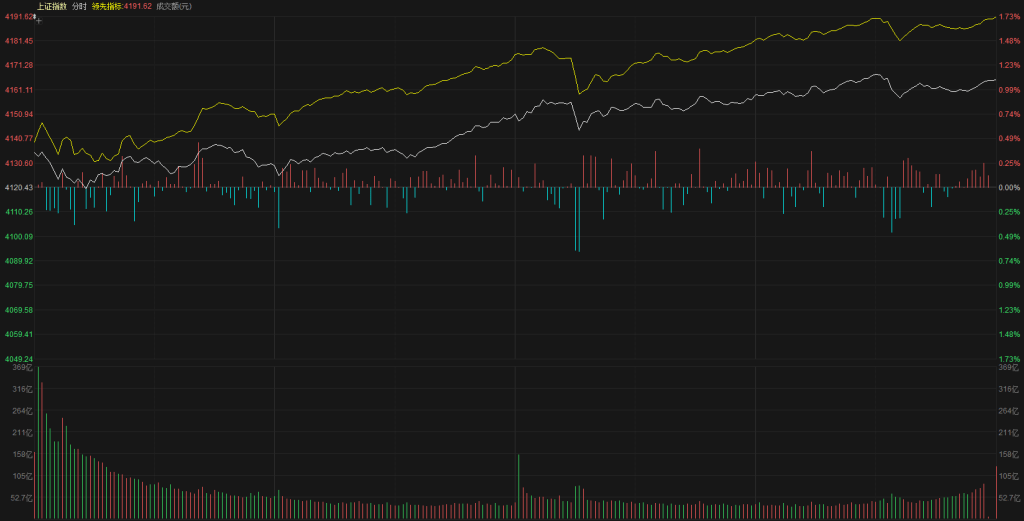Select the green 1.73% label at bottom right
The width and height of the screenshot is (1024, 521).
[x=1009, y=358]
